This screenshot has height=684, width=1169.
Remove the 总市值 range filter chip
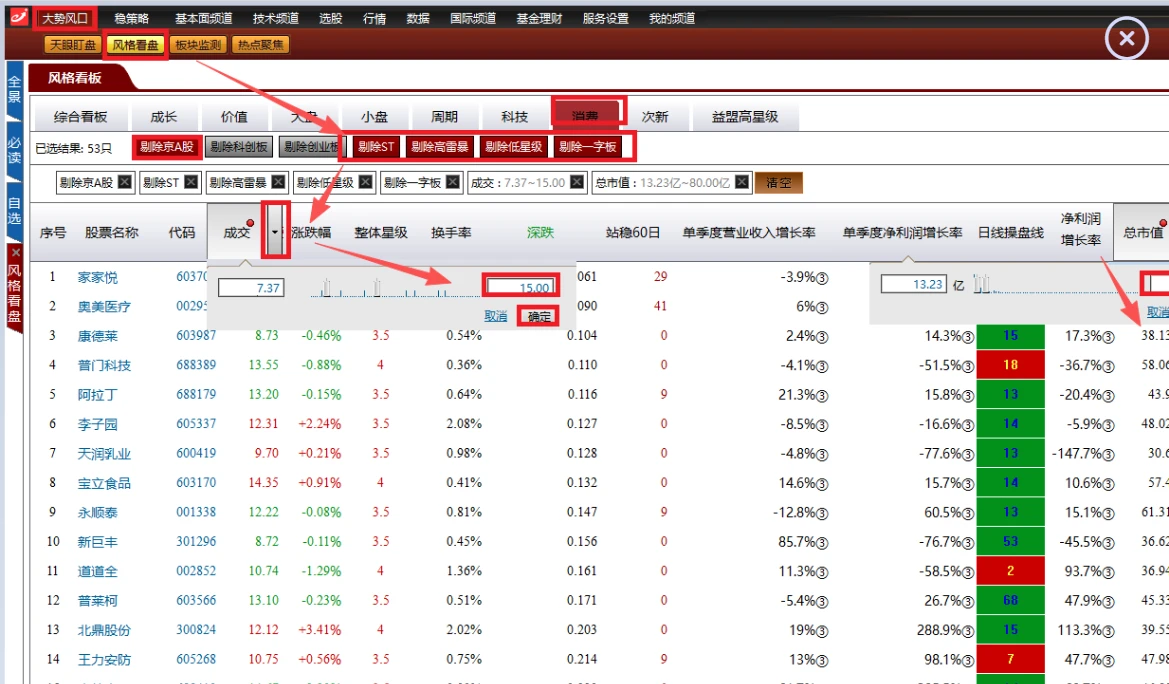(741, 182)
